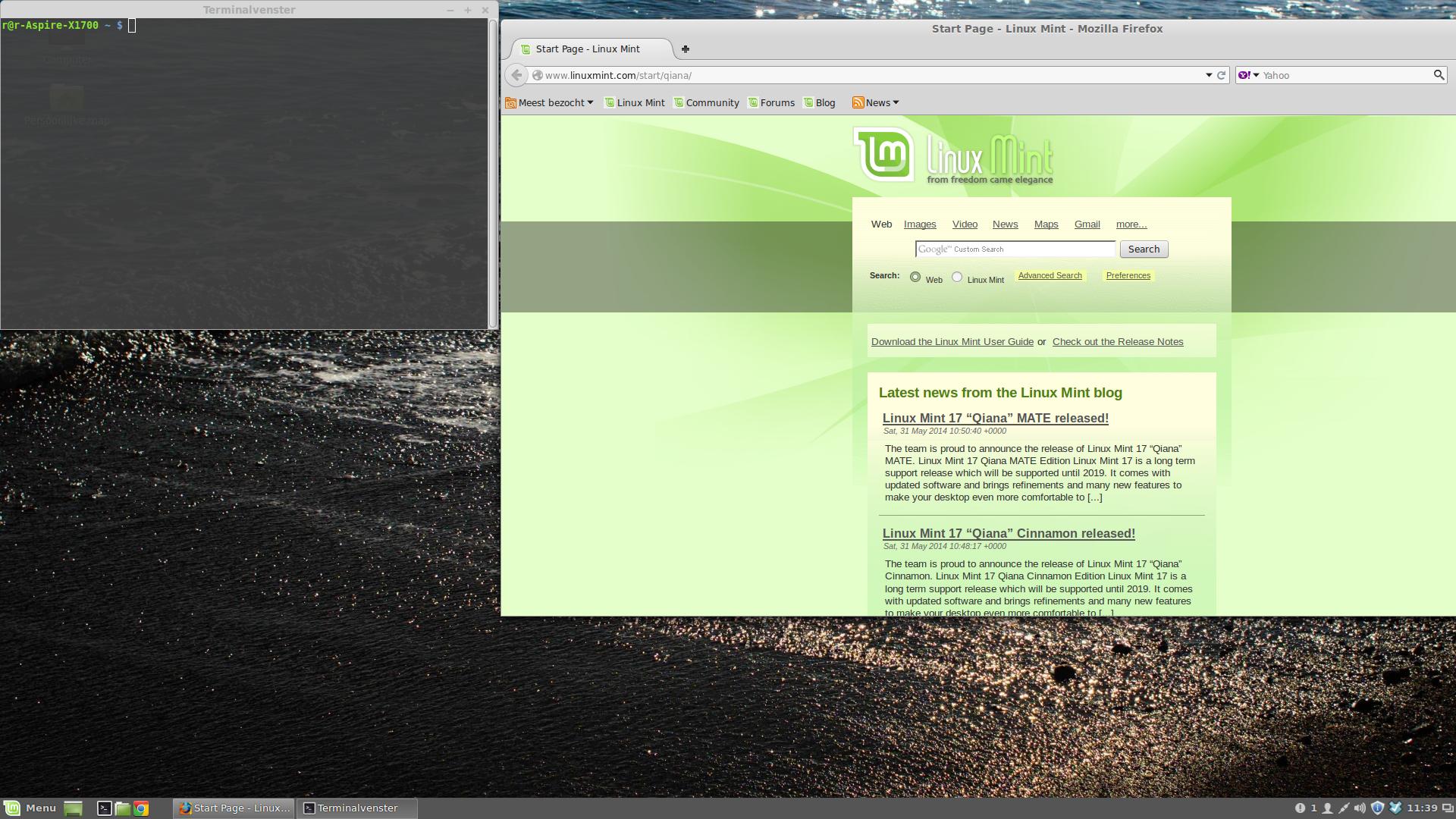1456x819 pixels.
Task: Open the Maps link
Action: pyautogui.click(x=1046, y=224)
